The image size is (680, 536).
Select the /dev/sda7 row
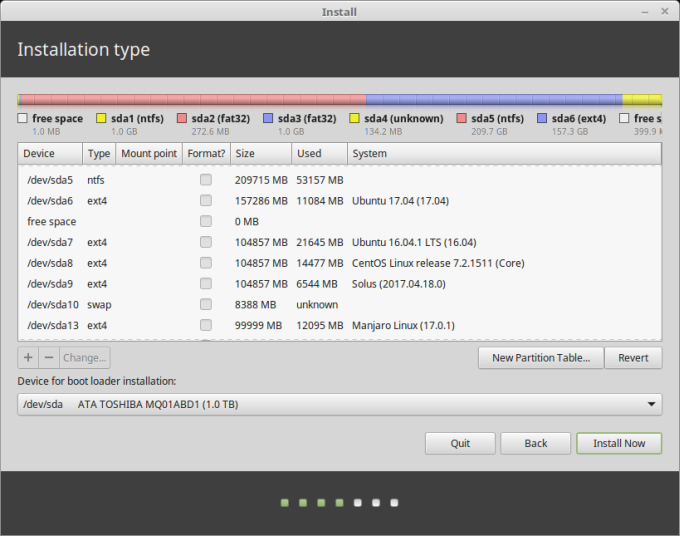tap(340, 242)
